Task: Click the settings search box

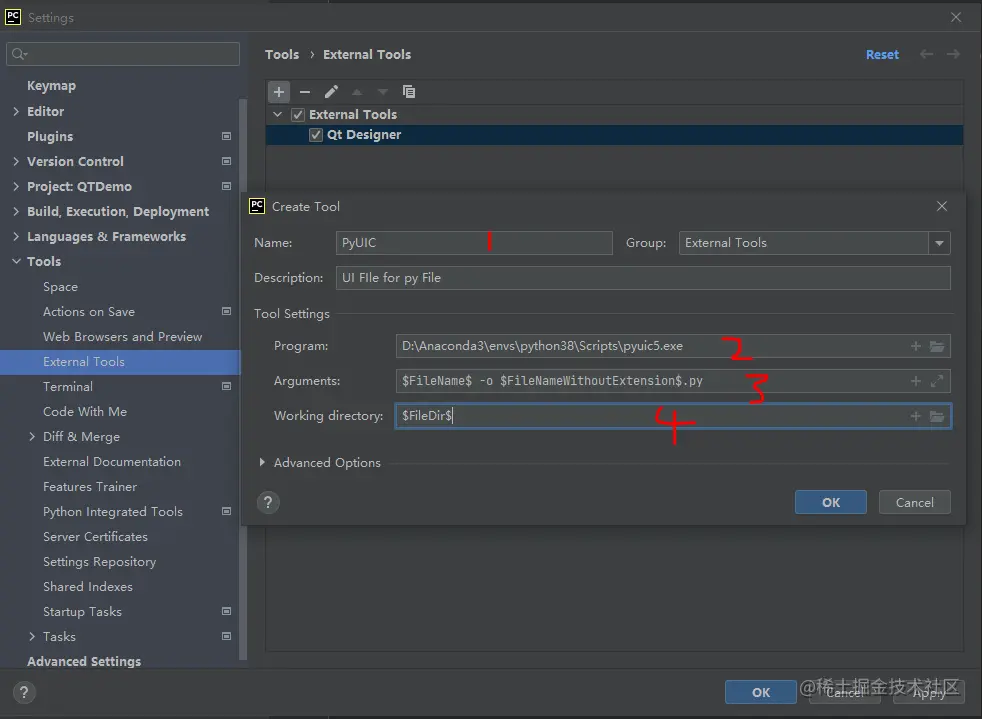Action: 123,54
